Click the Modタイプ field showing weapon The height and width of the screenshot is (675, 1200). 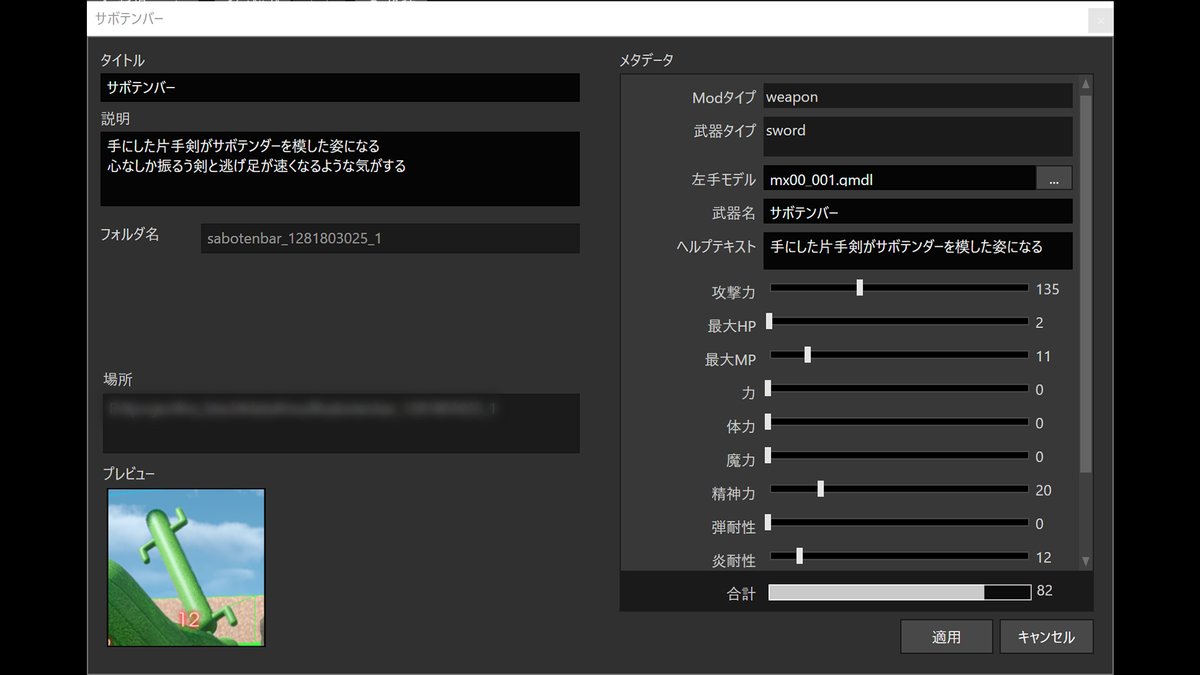917,96
